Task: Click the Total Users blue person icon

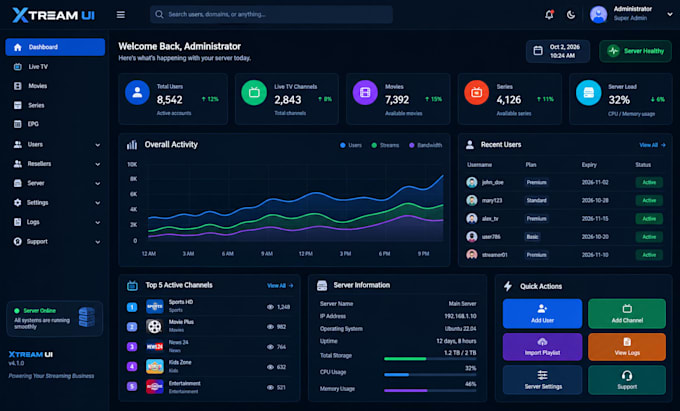Action: pos(137,92)
